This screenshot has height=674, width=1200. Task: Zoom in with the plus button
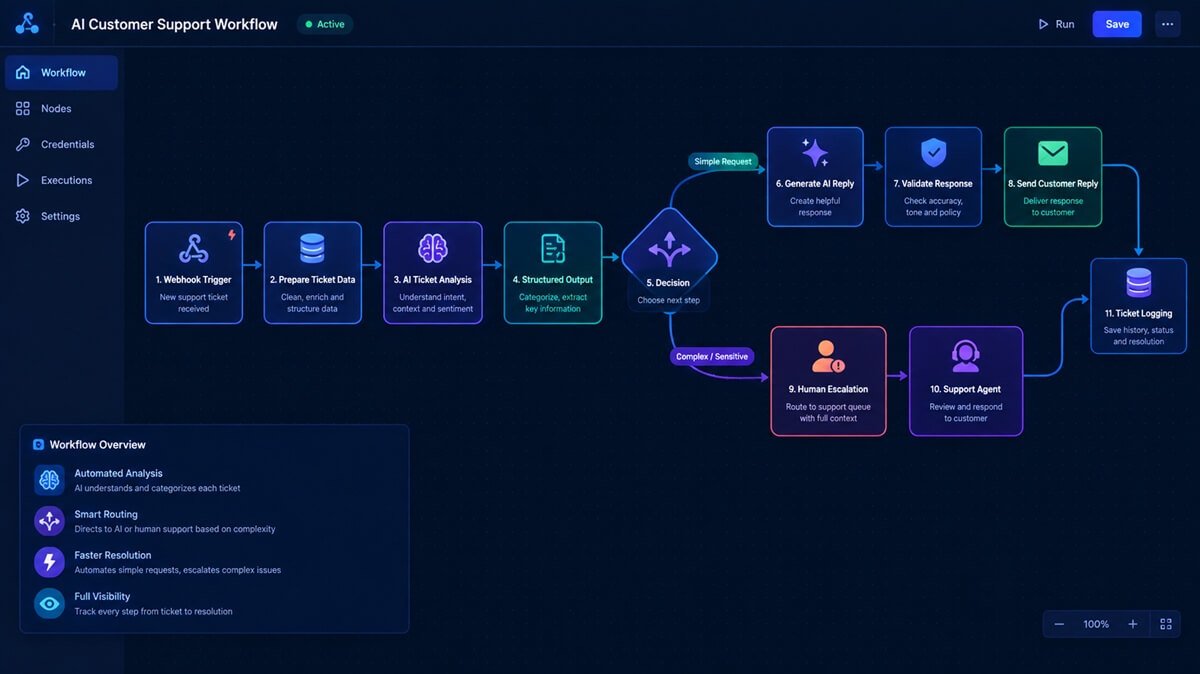tap(1133, 624)
